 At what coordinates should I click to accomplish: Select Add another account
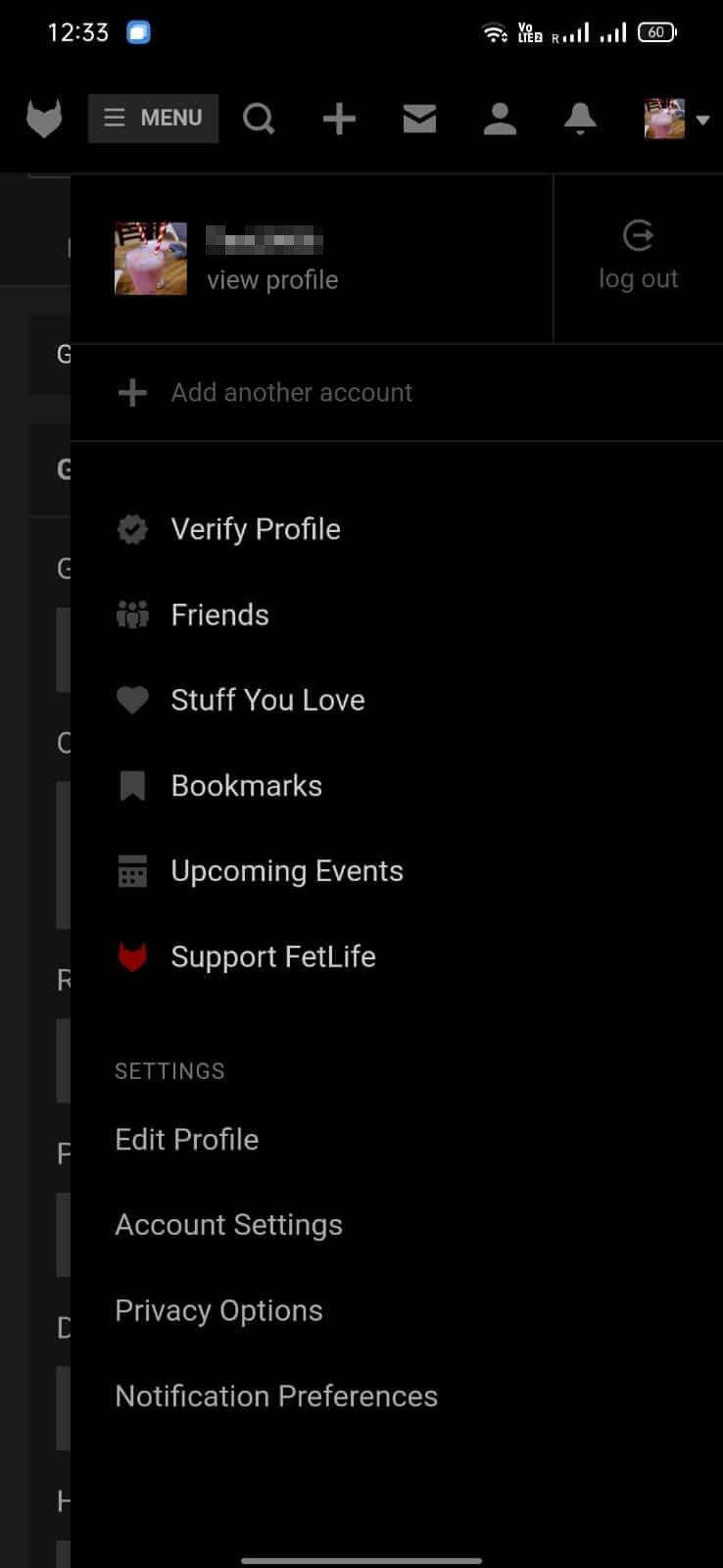pos(291,393)
